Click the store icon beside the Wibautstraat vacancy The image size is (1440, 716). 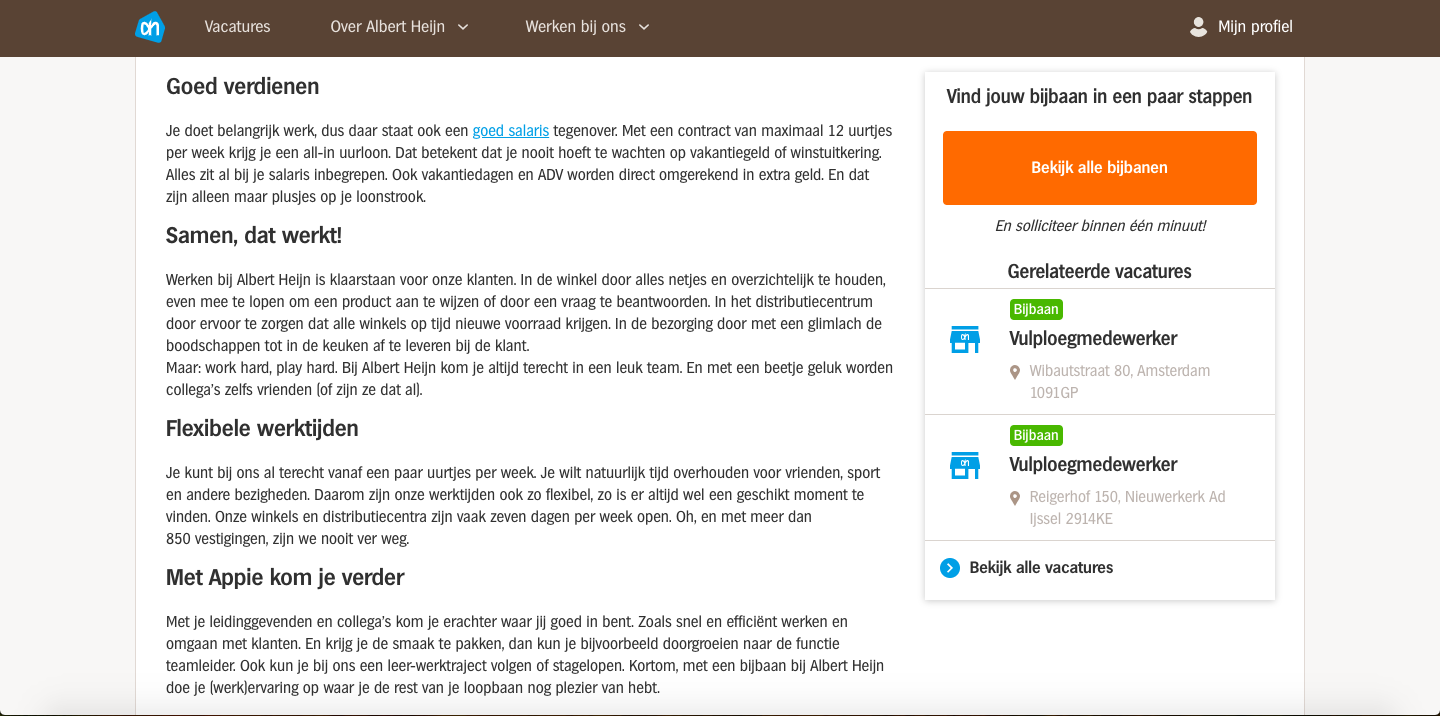tap(964, 340)
